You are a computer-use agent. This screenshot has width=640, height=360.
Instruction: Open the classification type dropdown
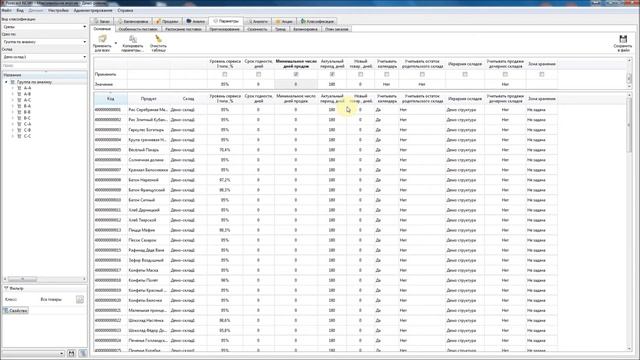pos(84,27)
